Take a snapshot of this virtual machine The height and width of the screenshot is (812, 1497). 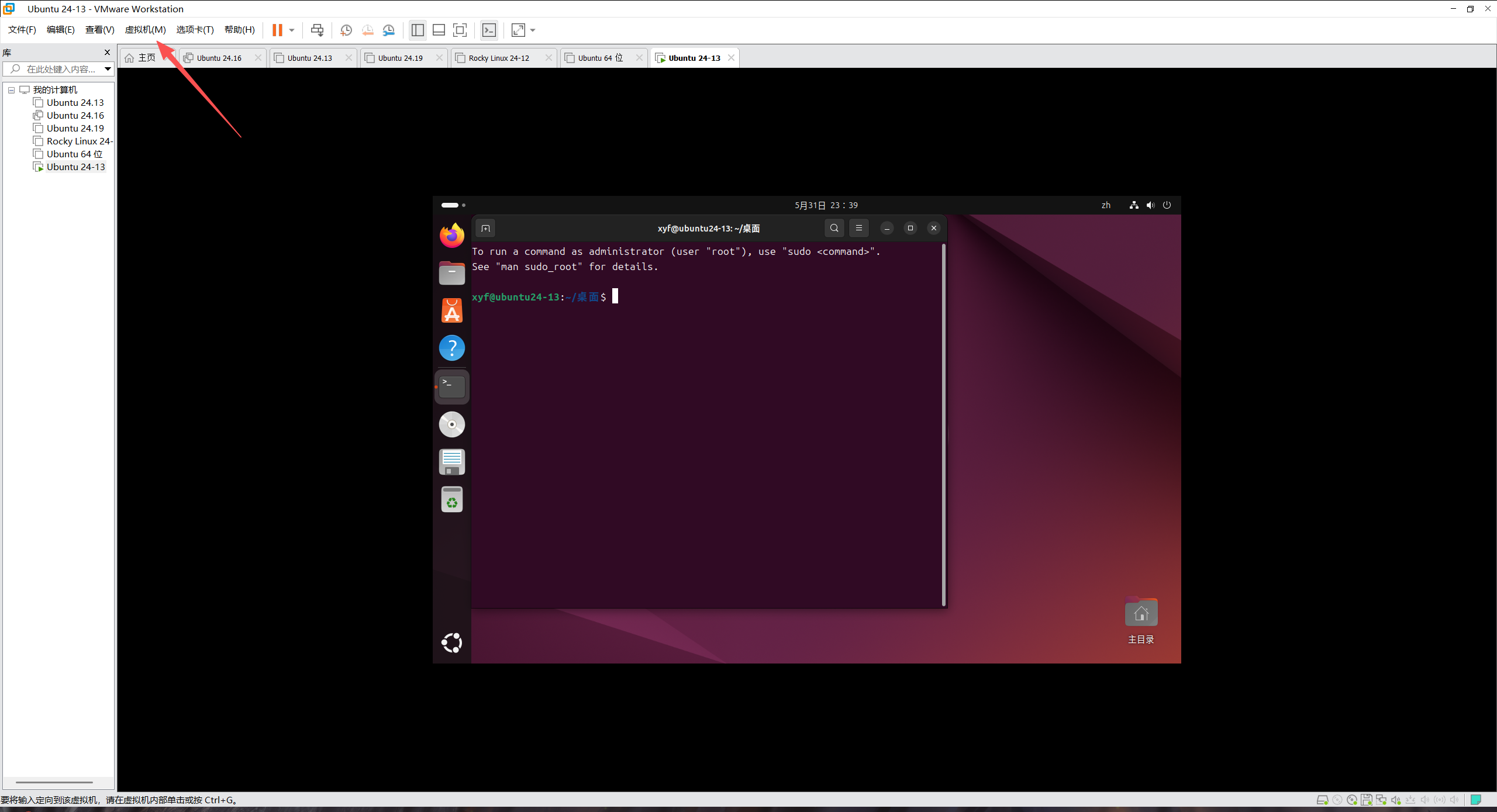pos(346,30)
